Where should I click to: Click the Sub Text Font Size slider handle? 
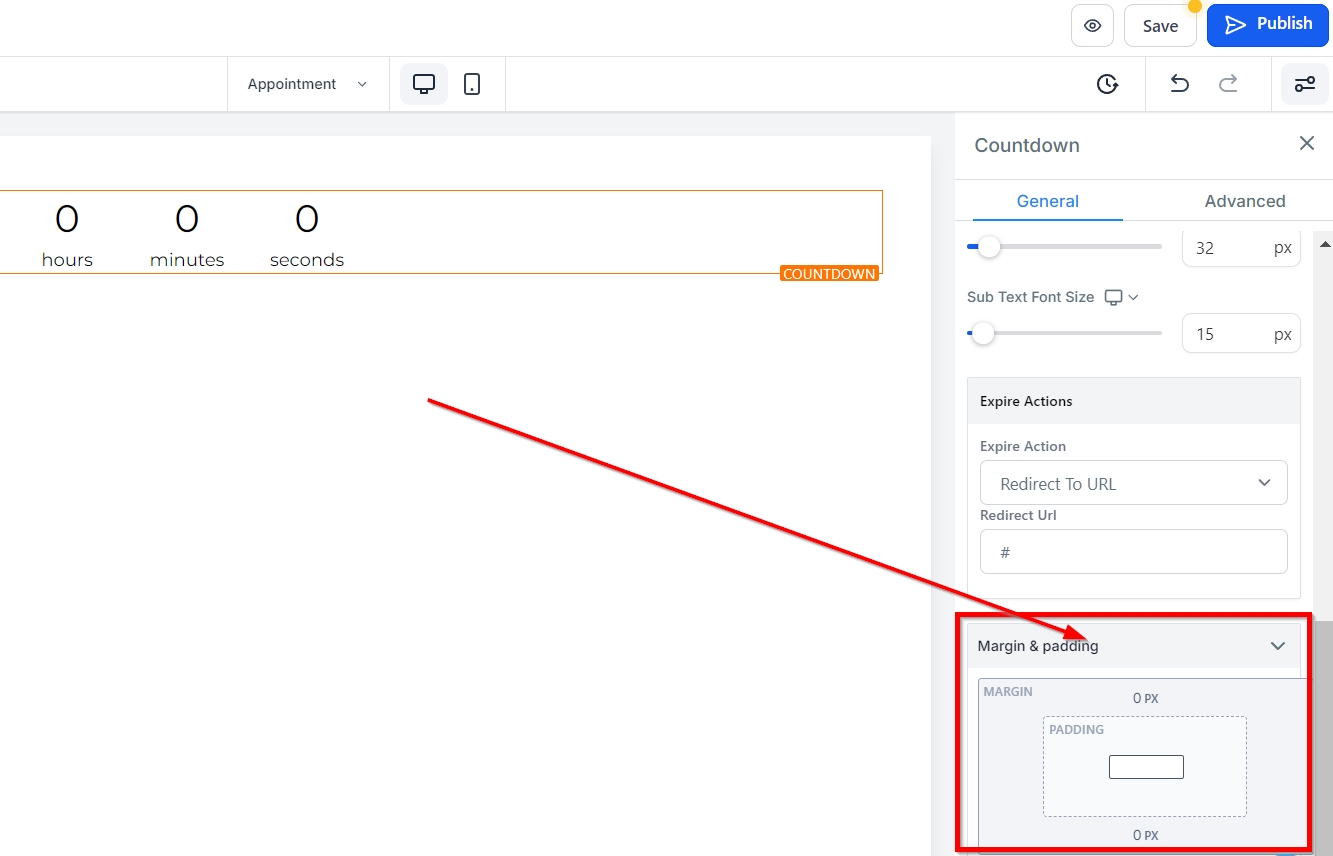point(984,333)
